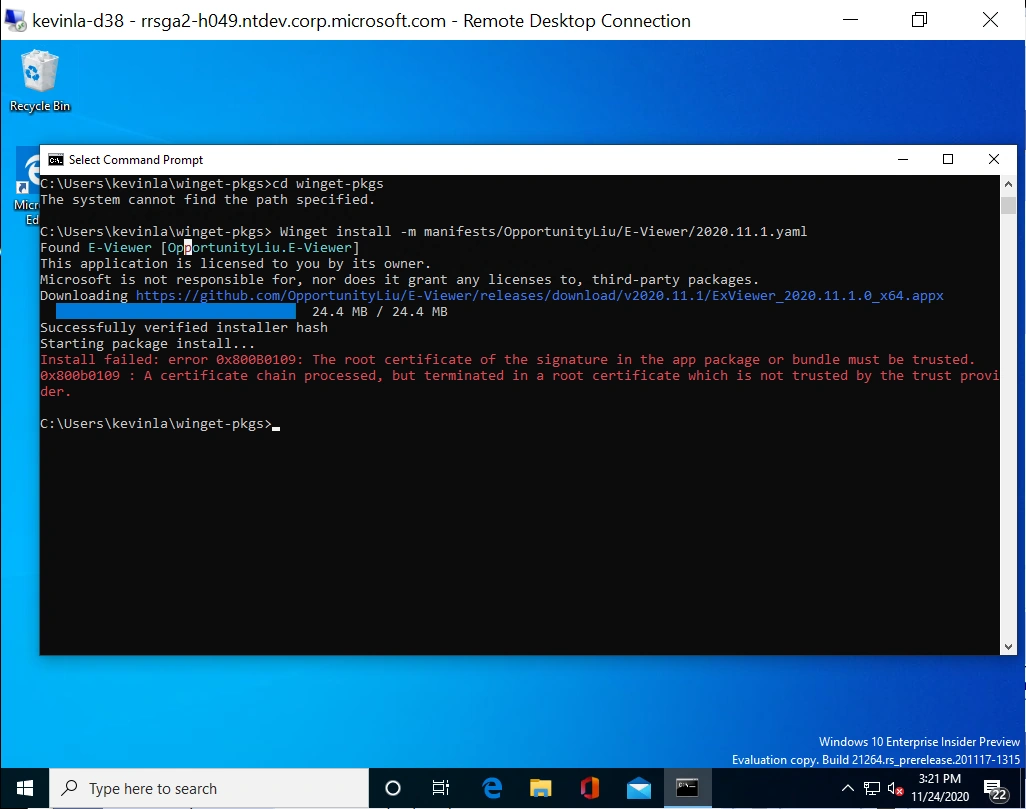Open File Explorer from the taskbar
The width and height of the screenshot is (1026, 809).
[x=540, y=788]
